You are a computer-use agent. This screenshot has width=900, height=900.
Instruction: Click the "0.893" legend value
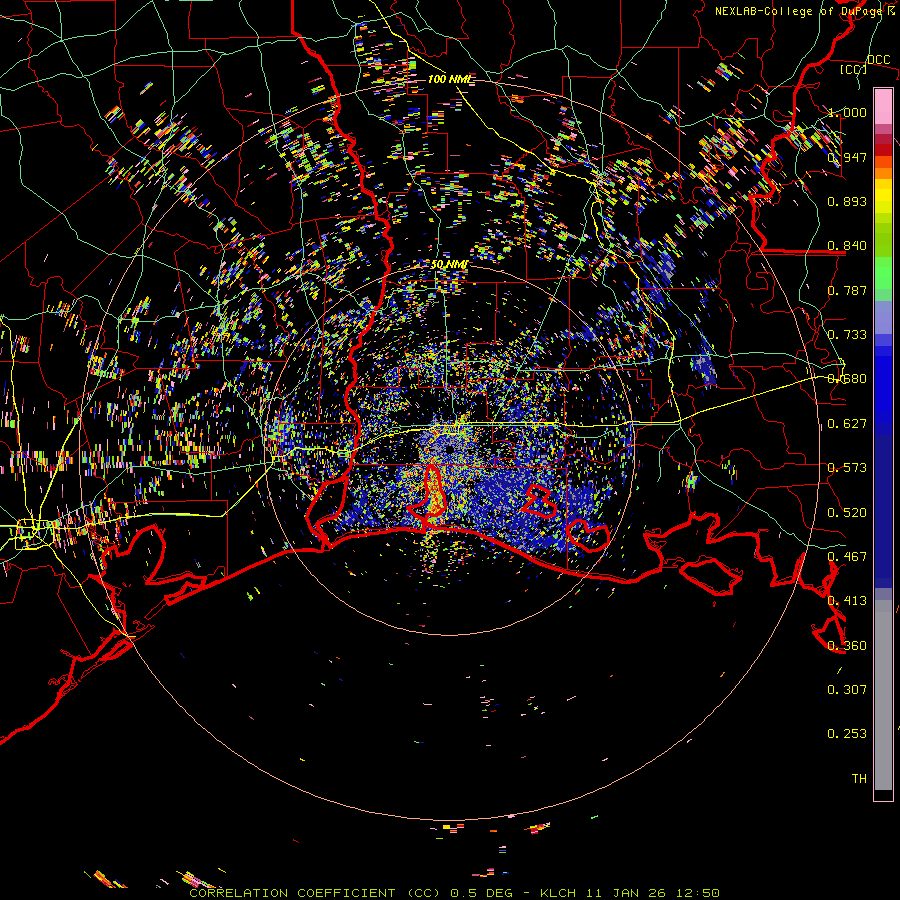coord(847,201)
